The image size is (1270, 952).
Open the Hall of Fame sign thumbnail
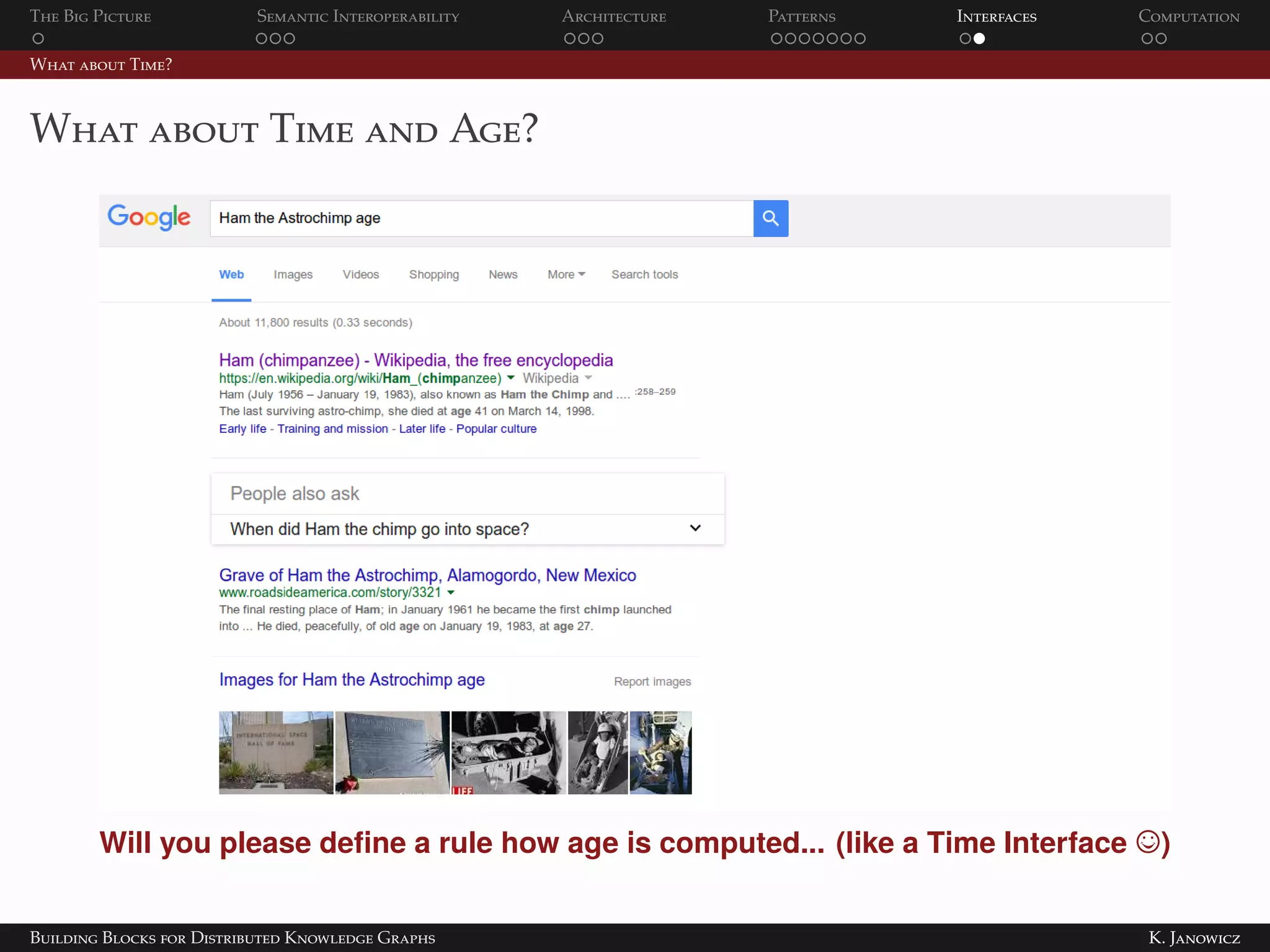pyautogui.click(x=276, y=752)
